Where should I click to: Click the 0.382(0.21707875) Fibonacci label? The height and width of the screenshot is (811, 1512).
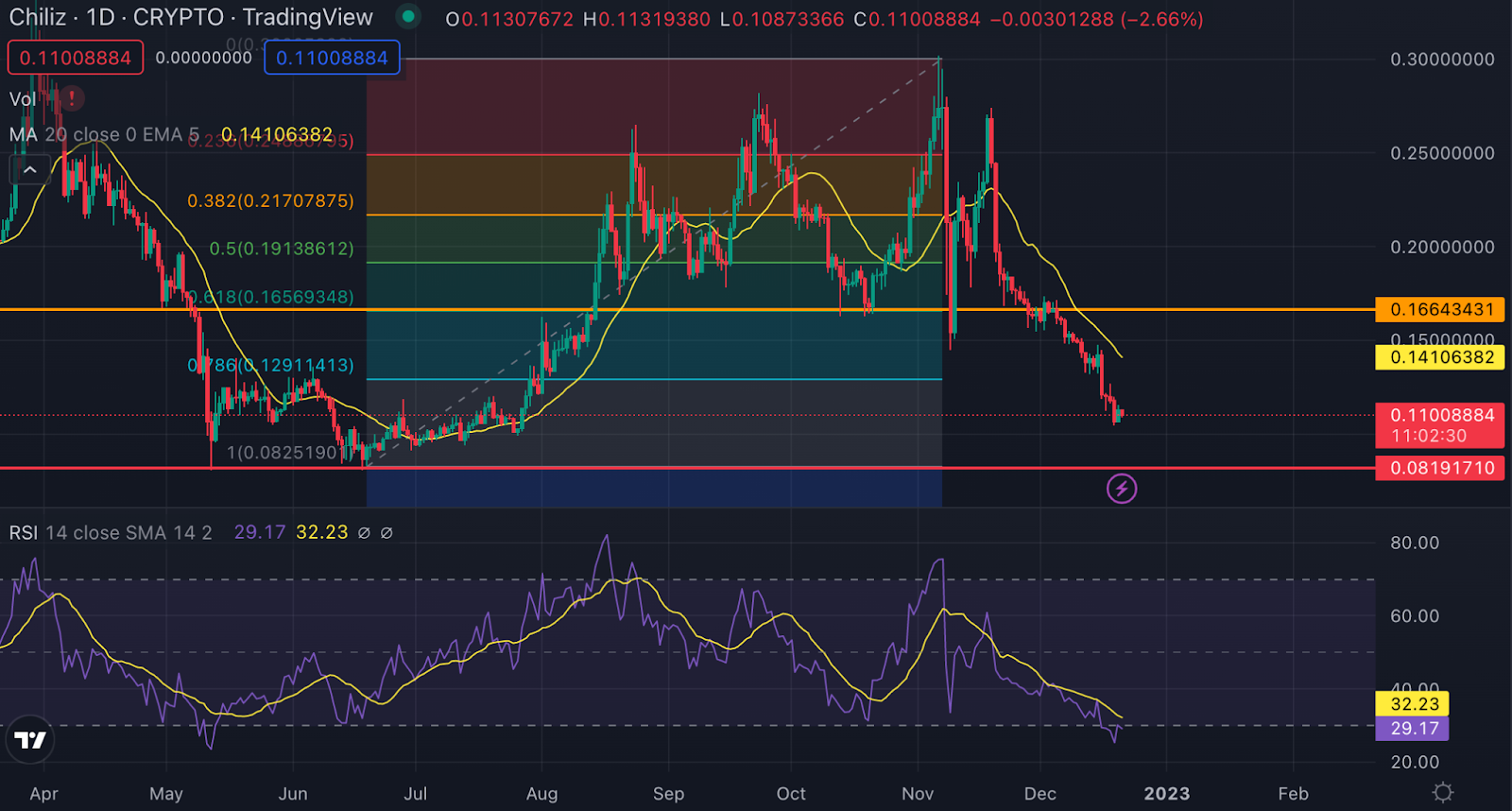click(270, 200)
